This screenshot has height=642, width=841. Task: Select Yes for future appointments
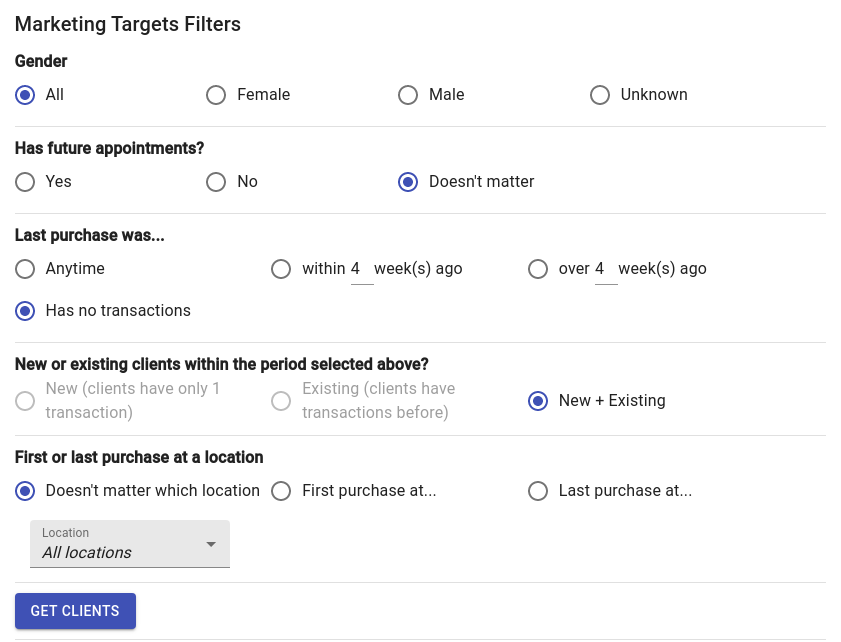25,182
